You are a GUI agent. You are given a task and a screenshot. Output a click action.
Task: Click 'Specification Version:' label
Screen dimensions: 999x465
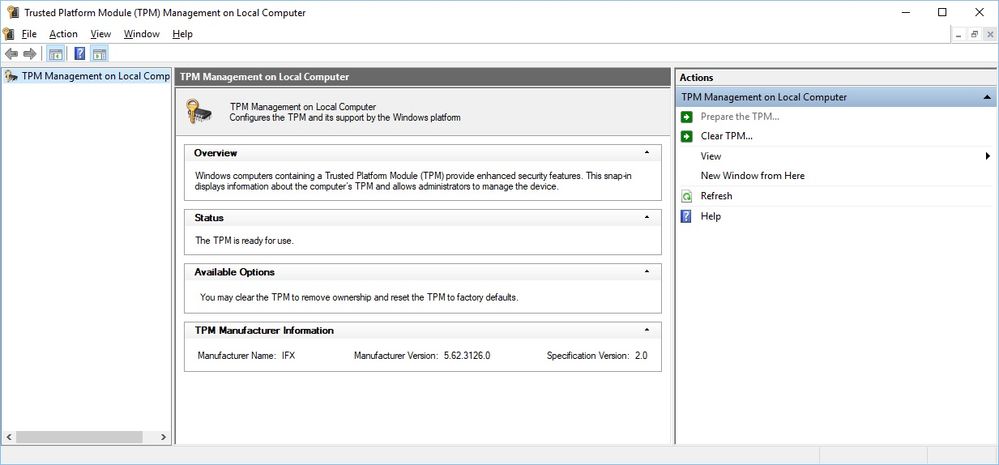(588, 356)
